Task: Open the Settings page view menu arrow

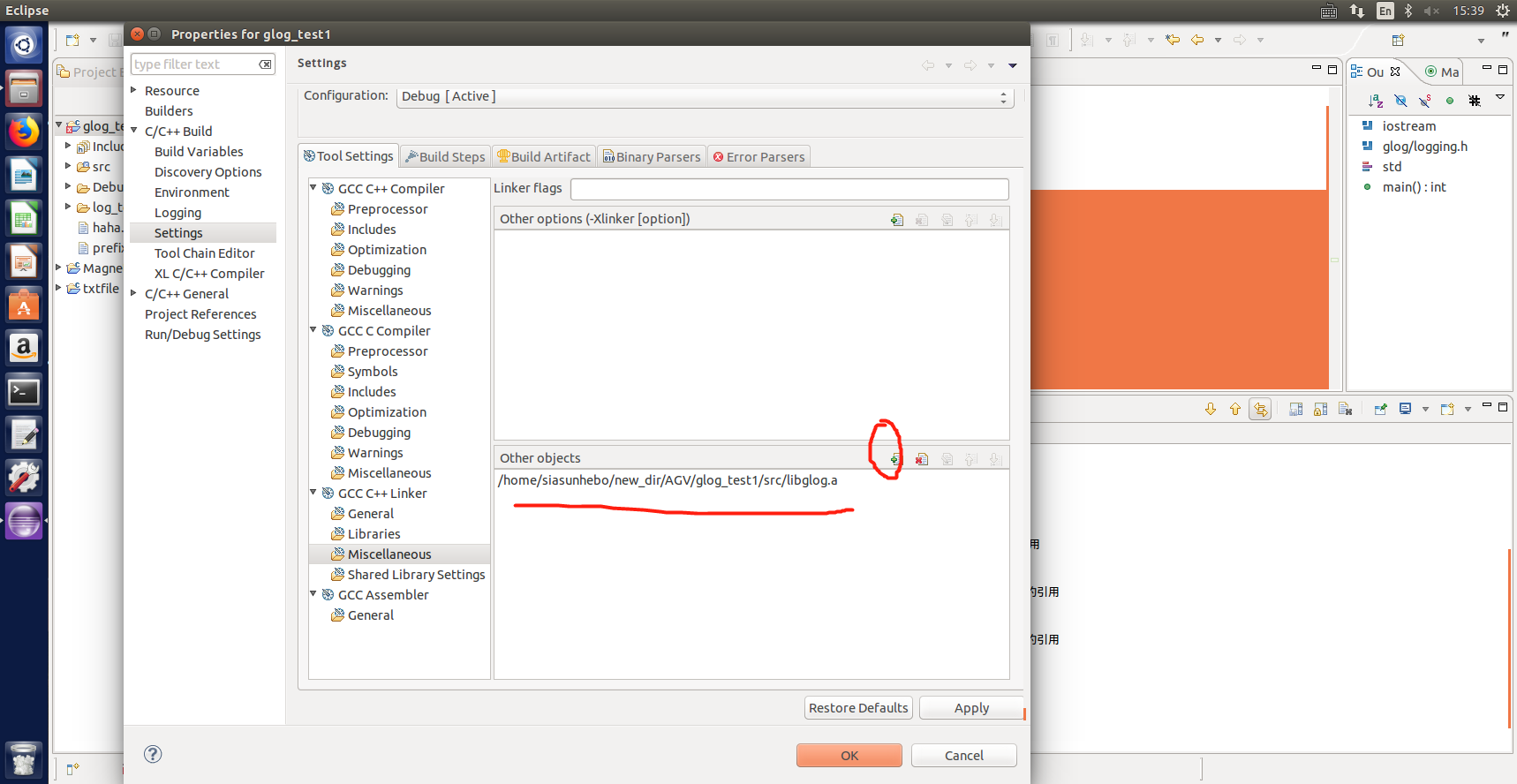Action: click(1013, 65)
